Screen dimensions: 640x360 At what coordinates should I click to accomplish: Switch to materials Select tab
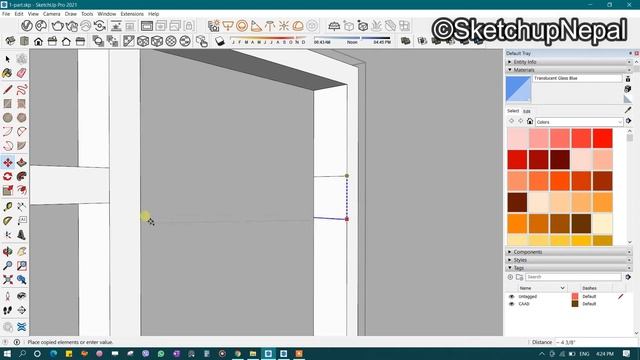click(x=513, y=111)
